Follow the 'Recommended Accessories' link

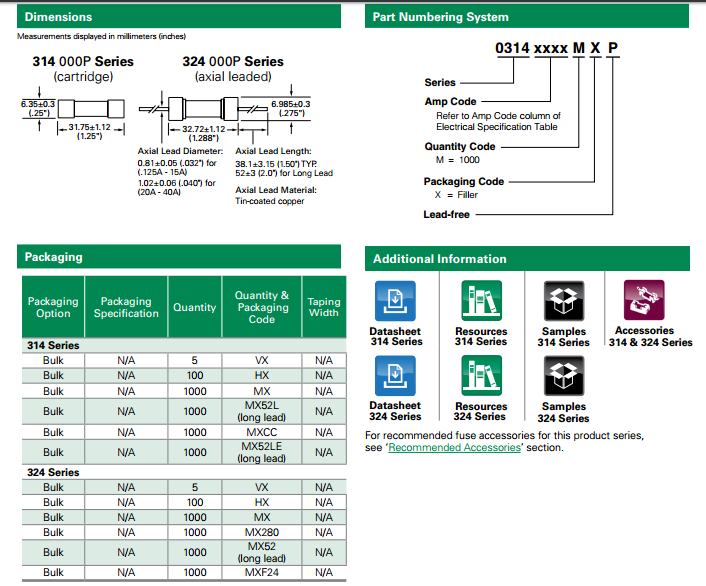point(454,448)
